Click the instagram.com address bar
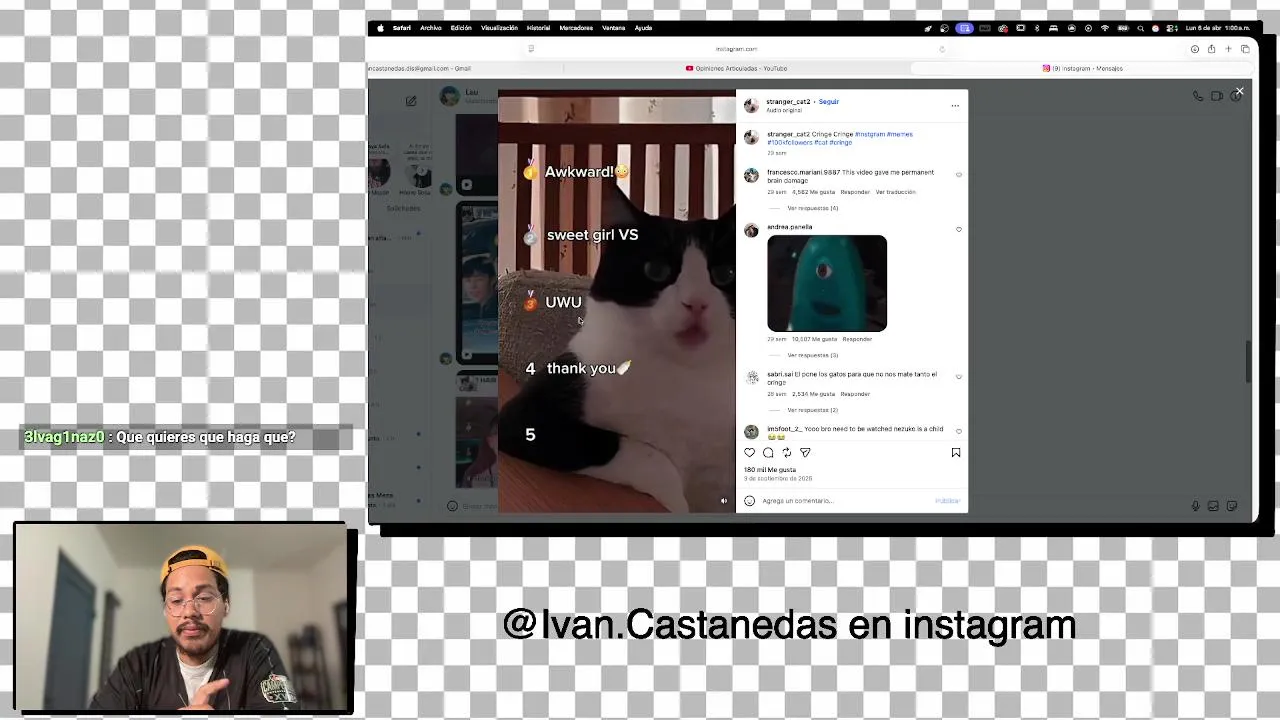Screen dimensions: 1280x720 (736, 49)
